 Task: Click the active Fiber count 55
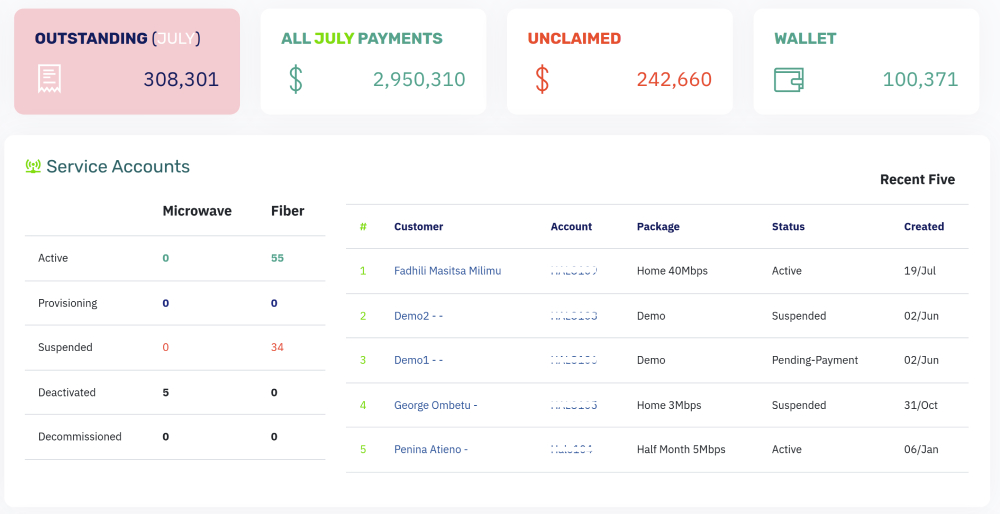click(x=277, y=258)
